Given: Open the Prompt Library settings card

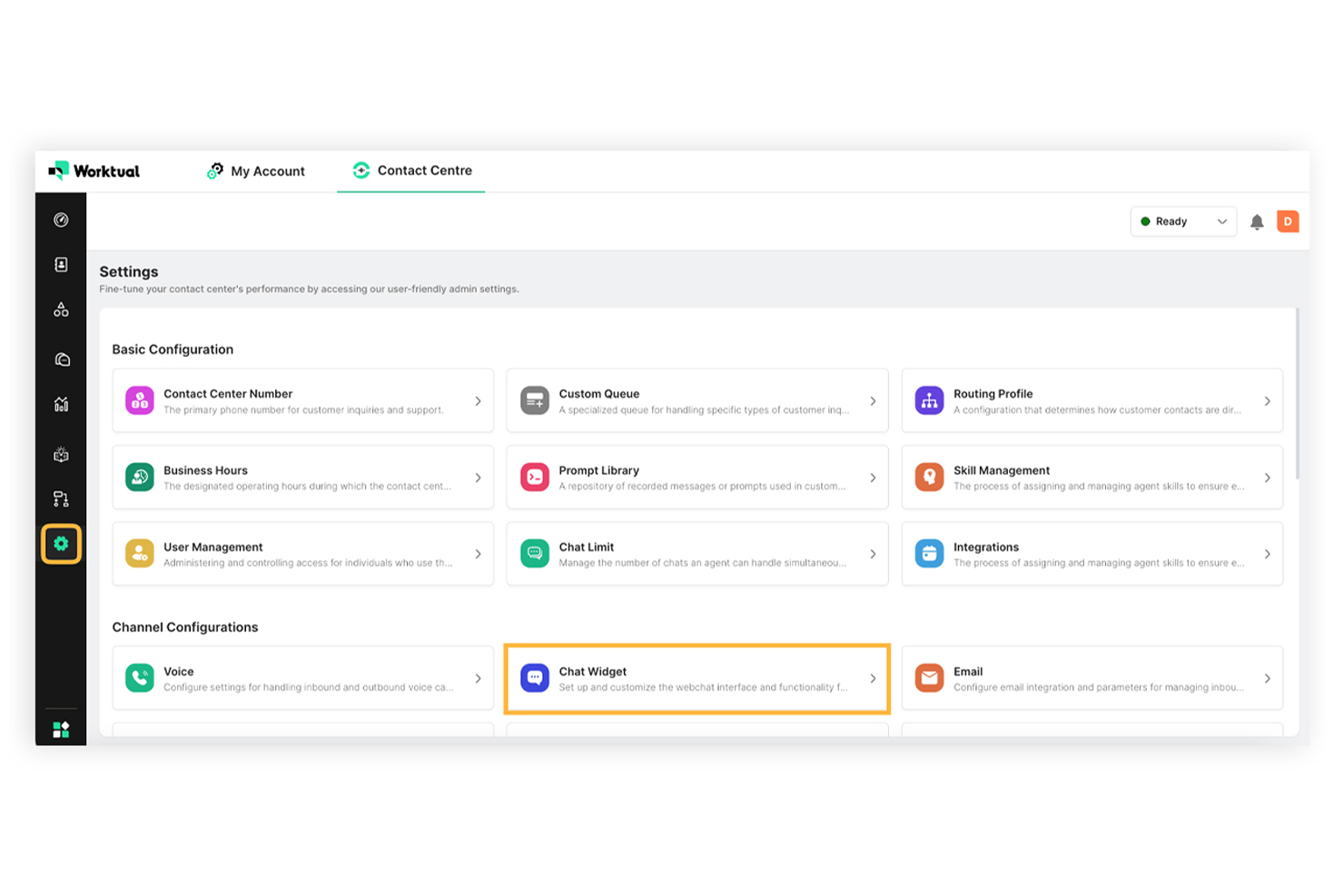Looking at the screenshot, I should 697,478.
